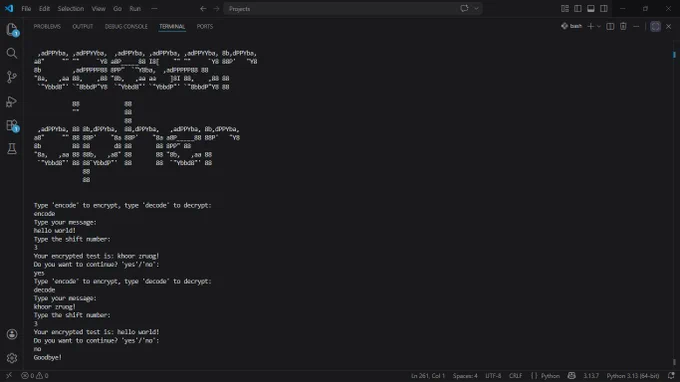The image size is (680, 382).
Task: Switch to the OUTPUT tab
Action: (x=82, y=26)
